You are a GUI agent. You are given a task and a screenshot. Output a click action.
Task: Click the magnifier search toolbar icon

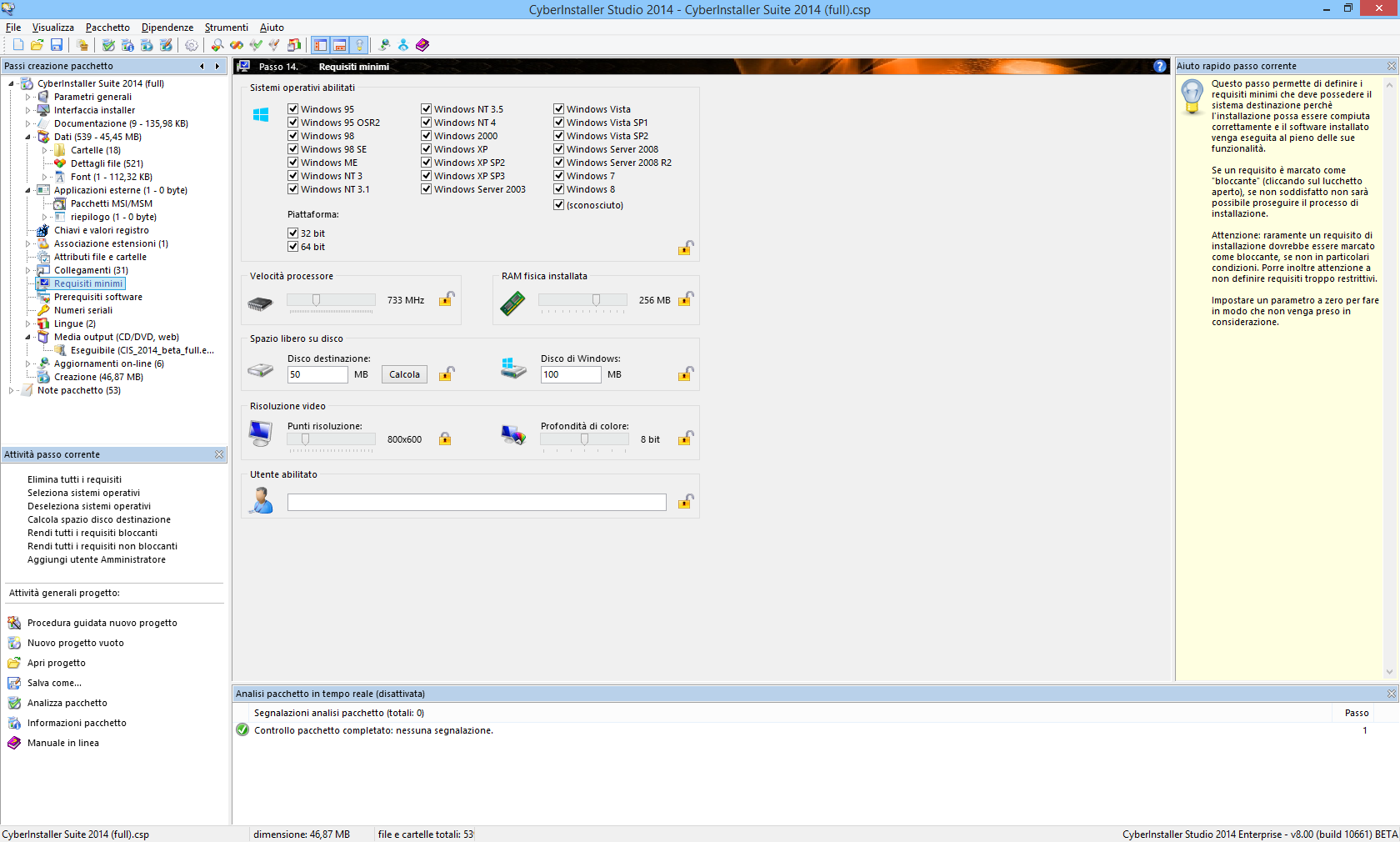click(217, 45)
